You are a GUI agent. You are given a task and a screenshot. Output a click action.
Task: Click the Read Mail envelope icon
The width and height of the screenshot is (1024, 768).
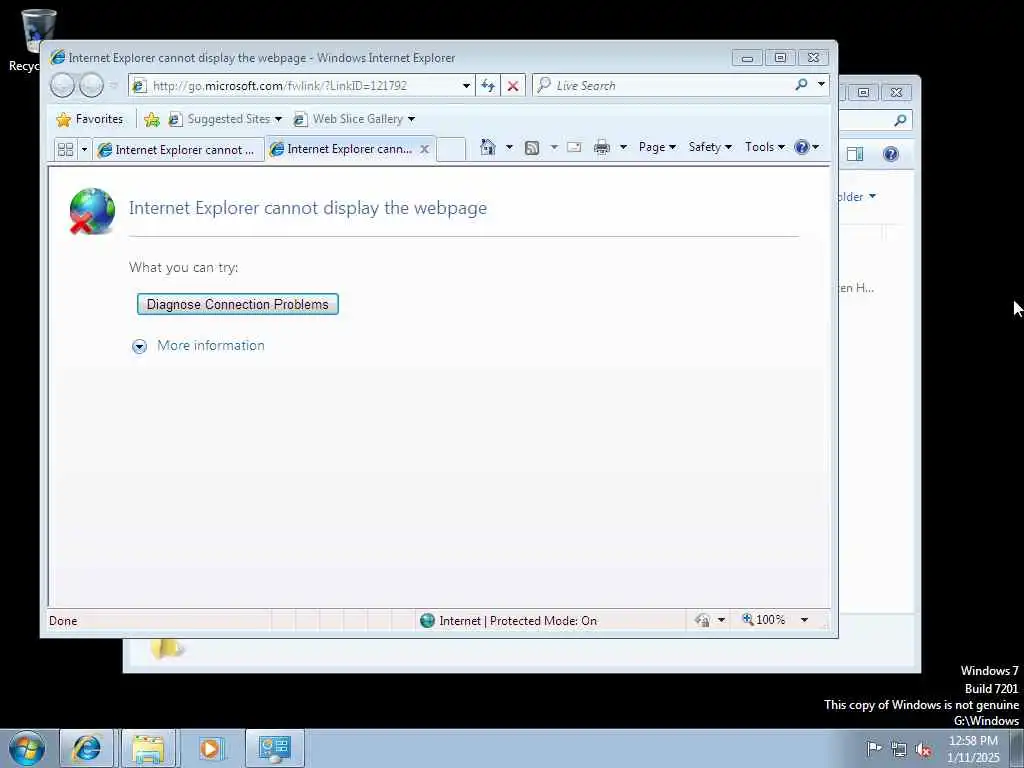point(574,147)
